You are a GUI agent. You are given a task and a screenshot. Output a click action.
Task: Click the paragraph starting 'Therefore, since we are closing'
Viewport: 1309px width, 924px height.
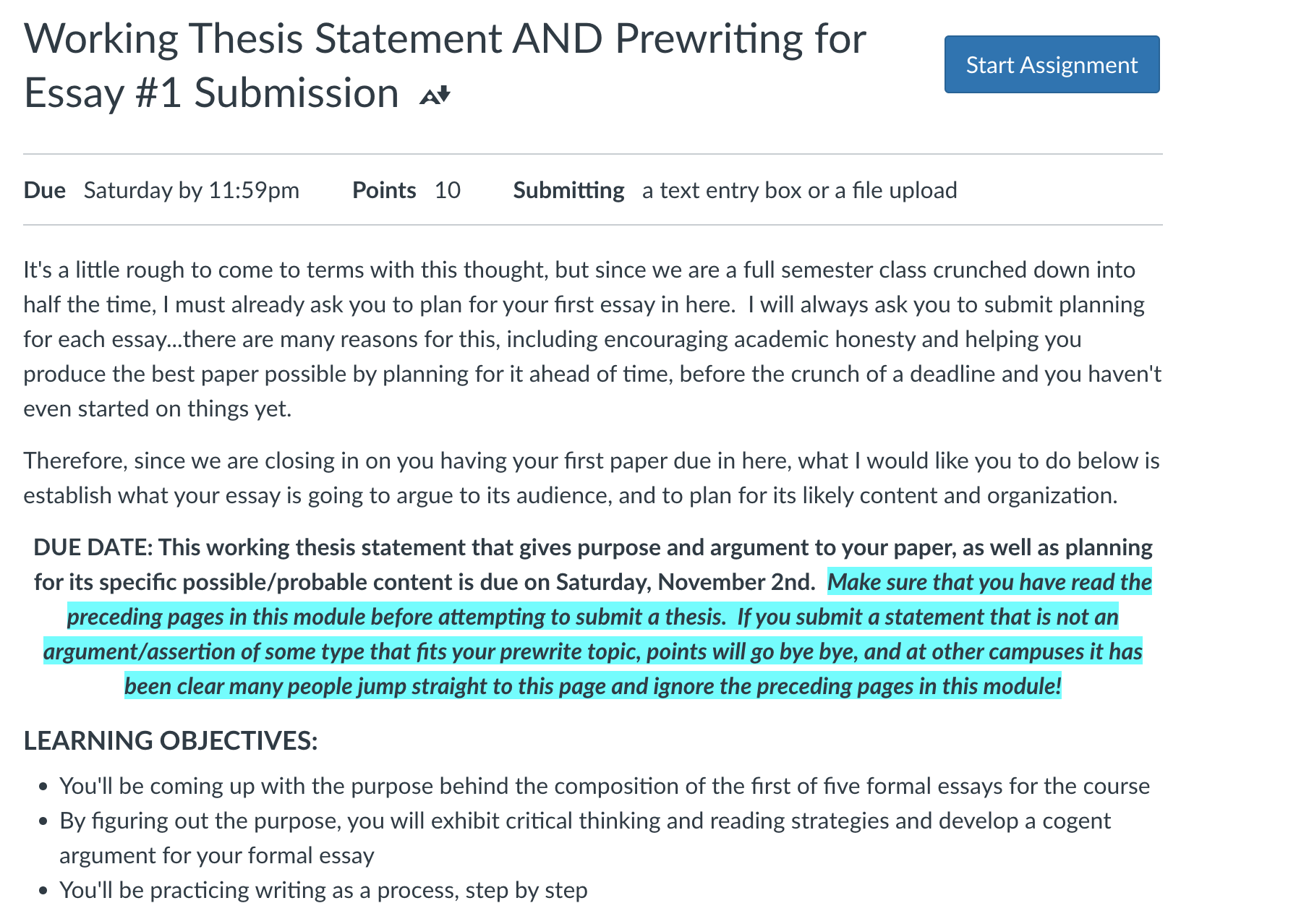click(x=592, y=478)
